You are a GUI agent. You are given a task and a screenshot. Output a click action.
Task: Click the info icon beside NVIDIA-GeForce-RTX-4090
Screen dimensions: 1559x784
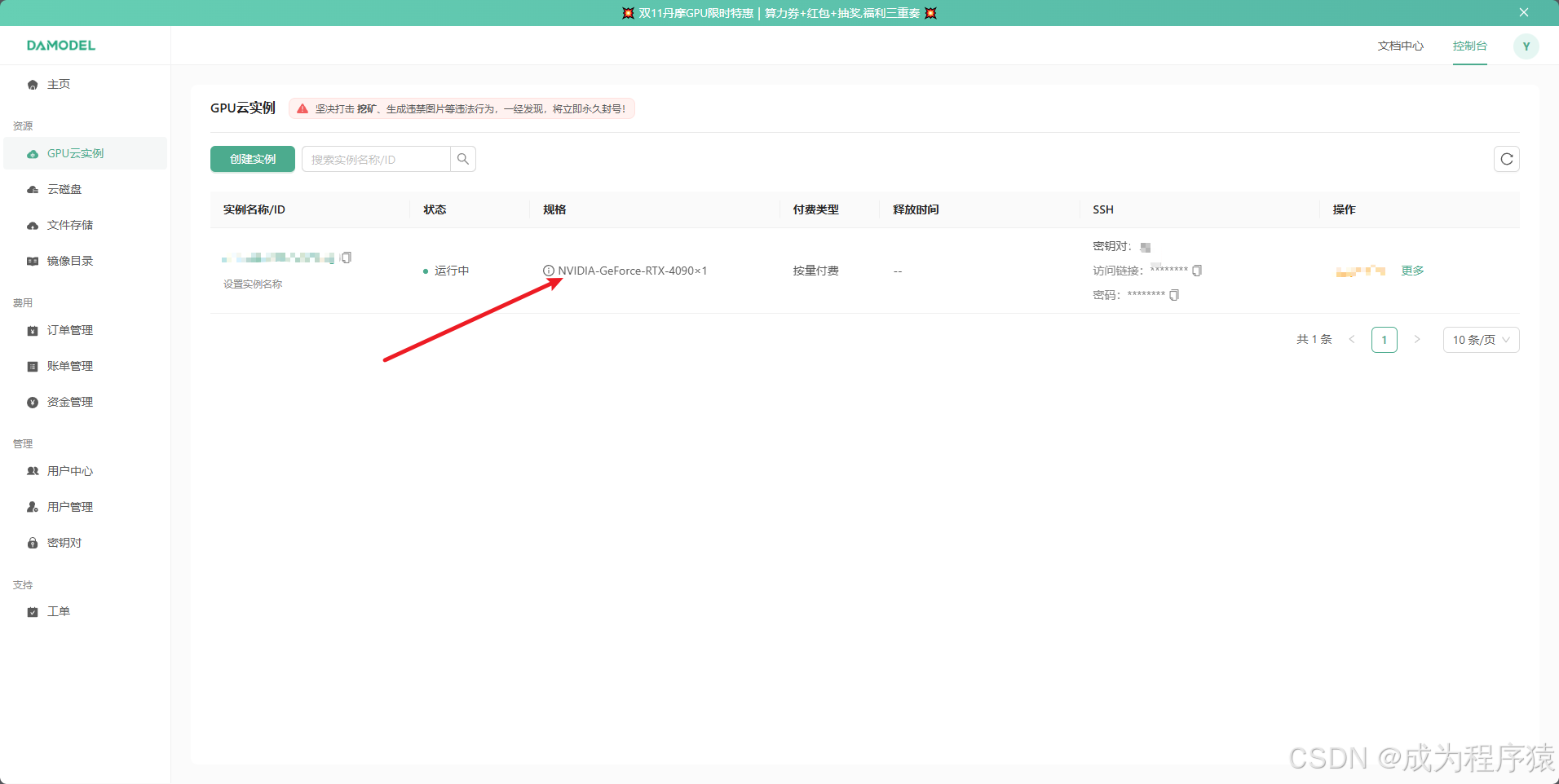coord(549,271)
